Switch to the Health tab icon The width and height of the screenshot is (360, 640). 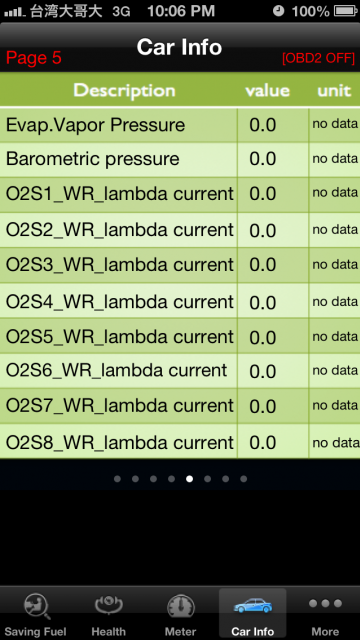[108, 605]
